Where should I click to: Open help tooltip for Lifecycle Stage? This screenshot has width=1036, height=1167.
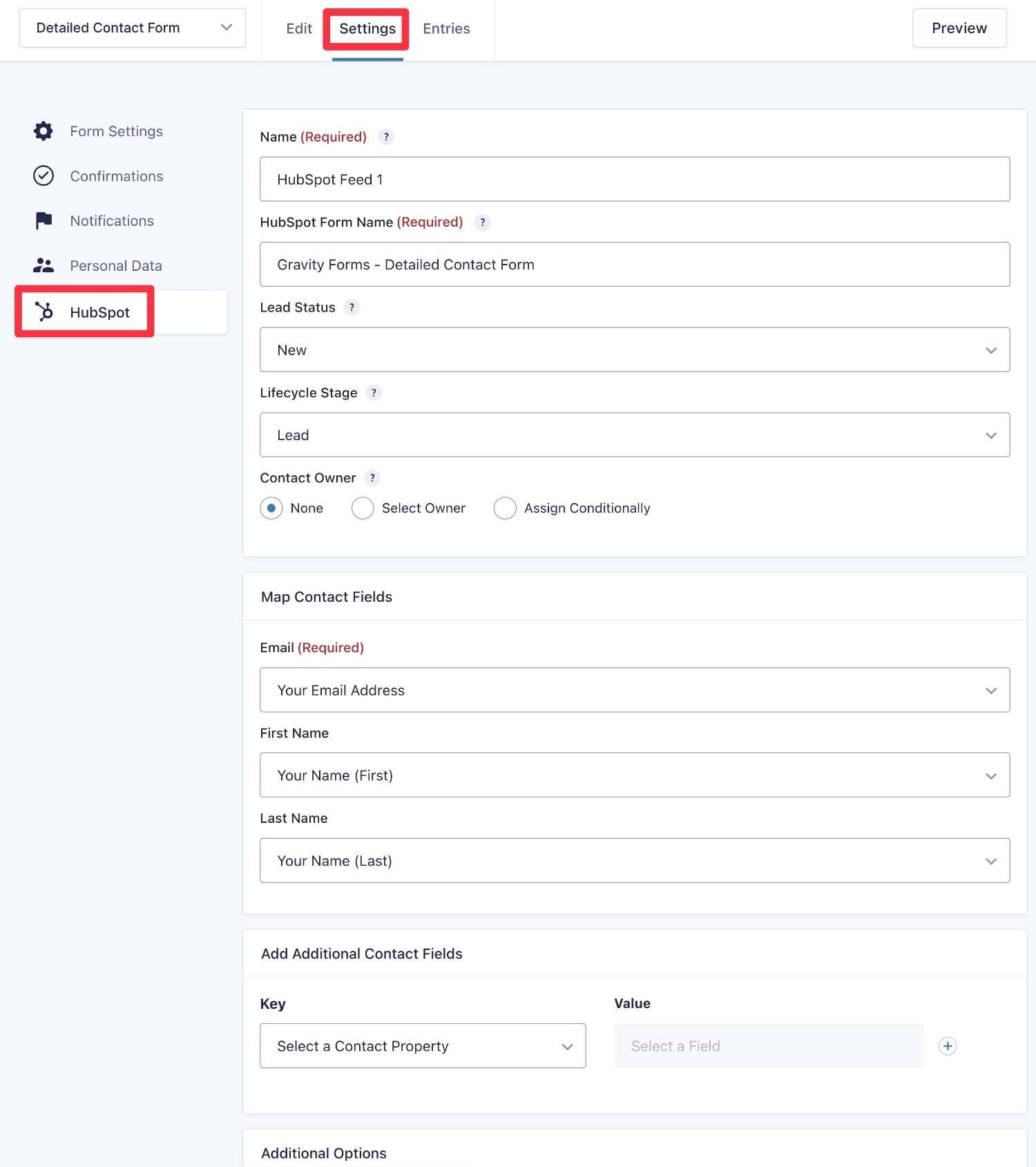374,392
